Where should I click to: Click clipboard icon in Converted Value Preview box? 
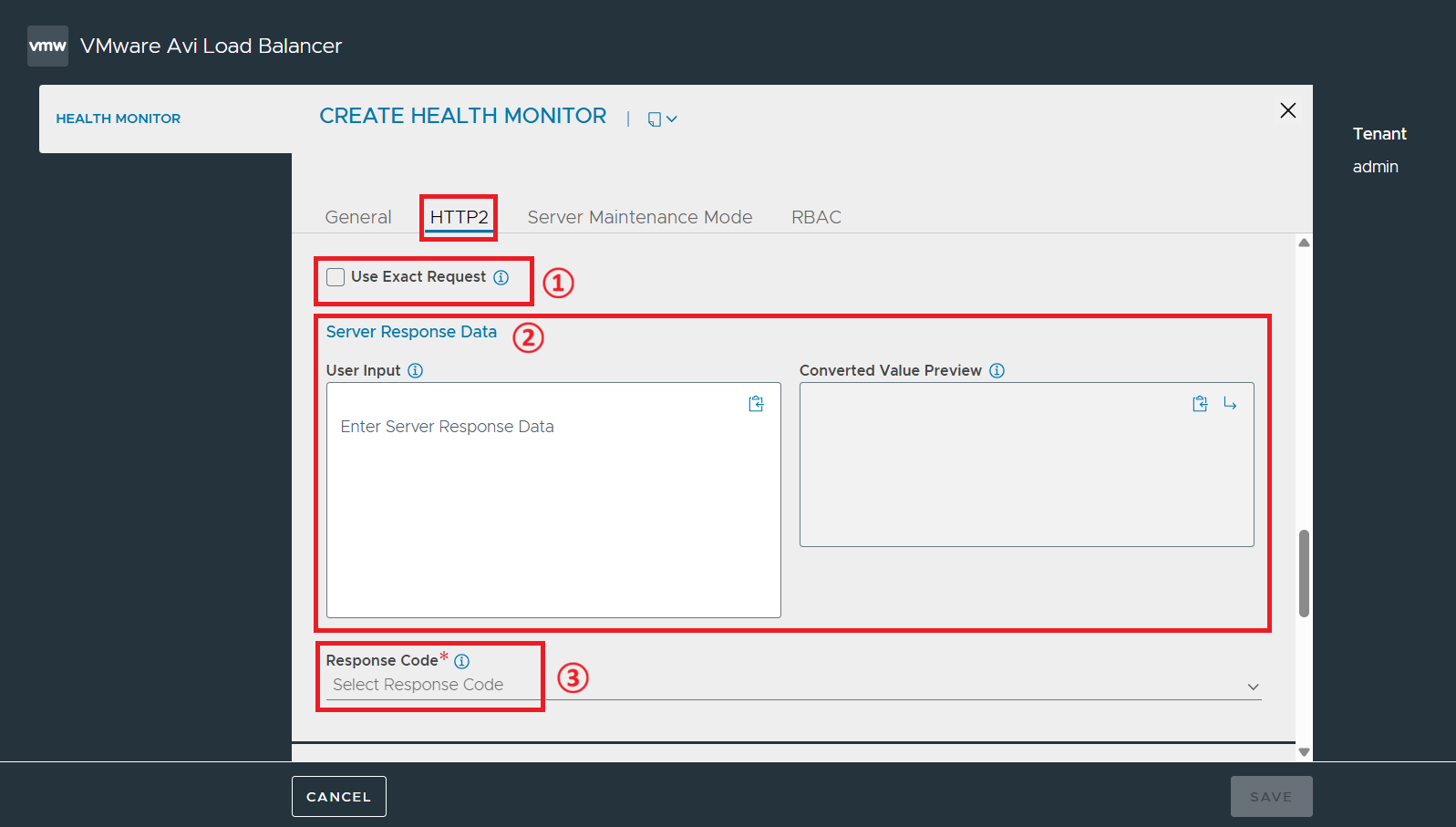coord(1200,404)
